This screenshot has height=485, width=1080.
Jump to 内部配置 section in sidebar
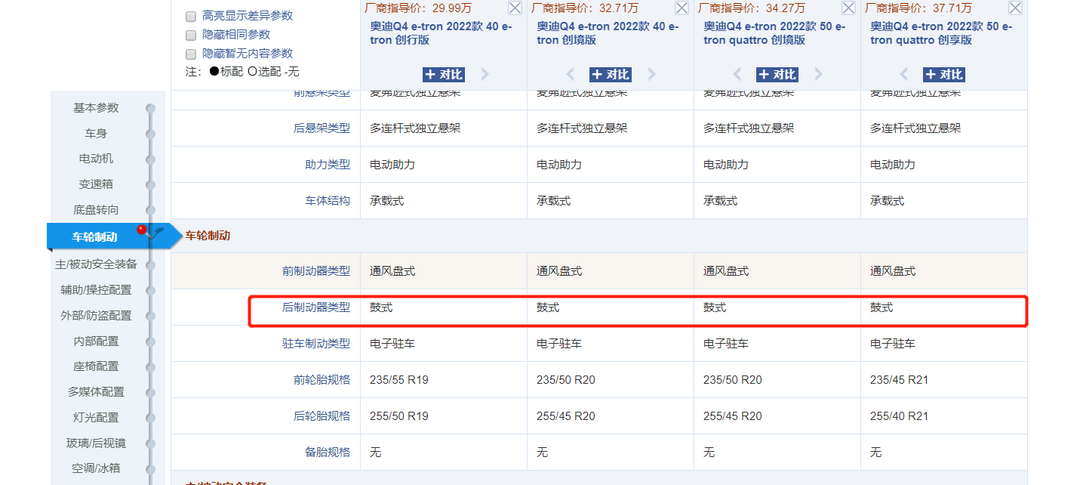tap(96, 341)
